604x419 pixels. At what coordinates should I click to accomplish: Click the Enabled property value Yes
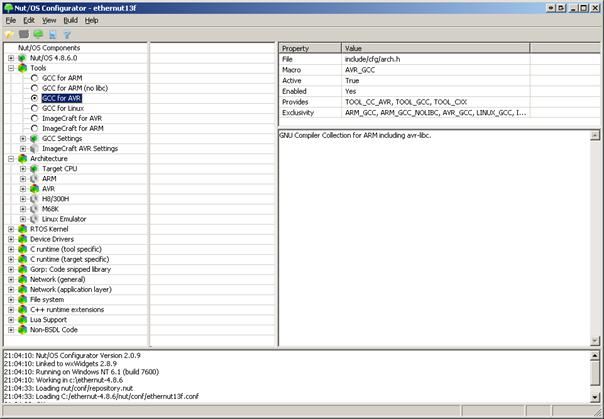click(x=436, y=91)
